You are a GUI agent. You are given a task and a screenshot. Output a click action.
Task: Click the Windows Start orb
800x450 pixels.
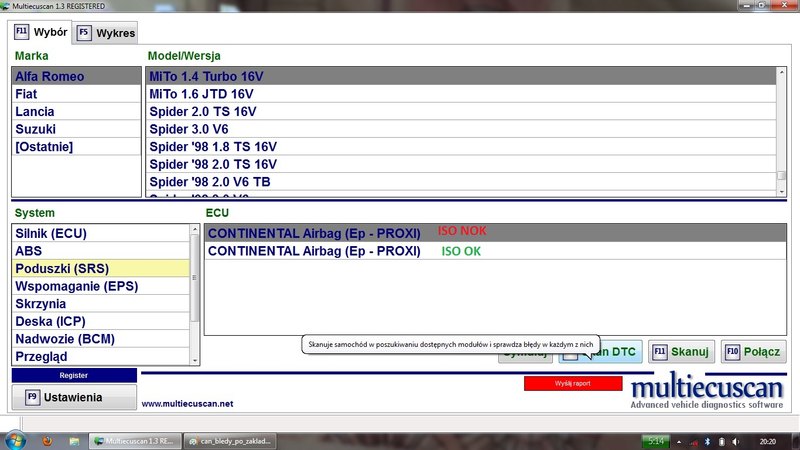15,440
